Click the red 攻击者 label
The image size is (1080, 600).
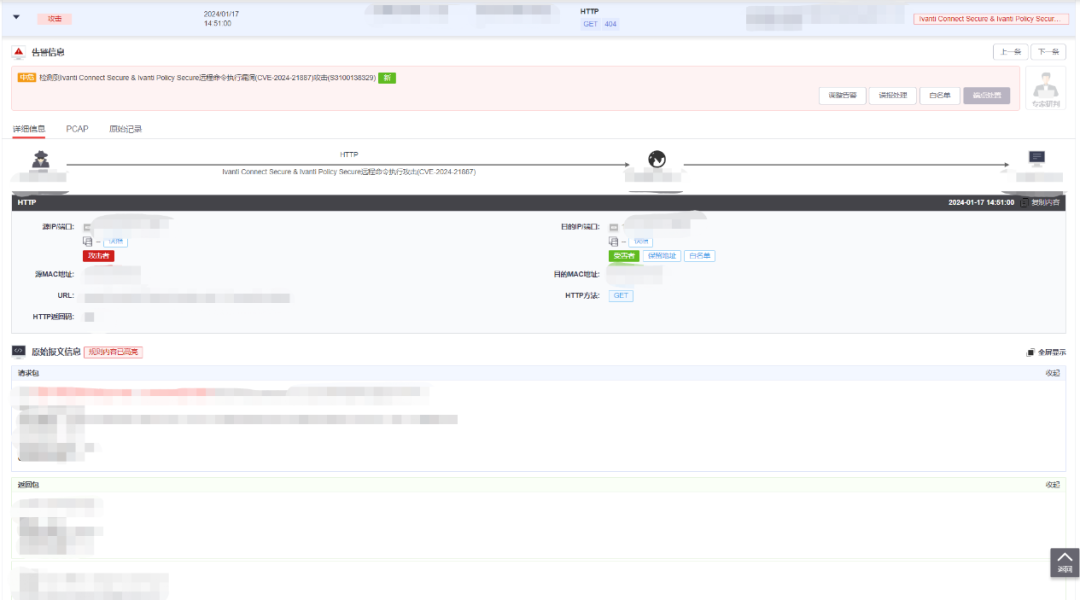click(x=98, y=256)
